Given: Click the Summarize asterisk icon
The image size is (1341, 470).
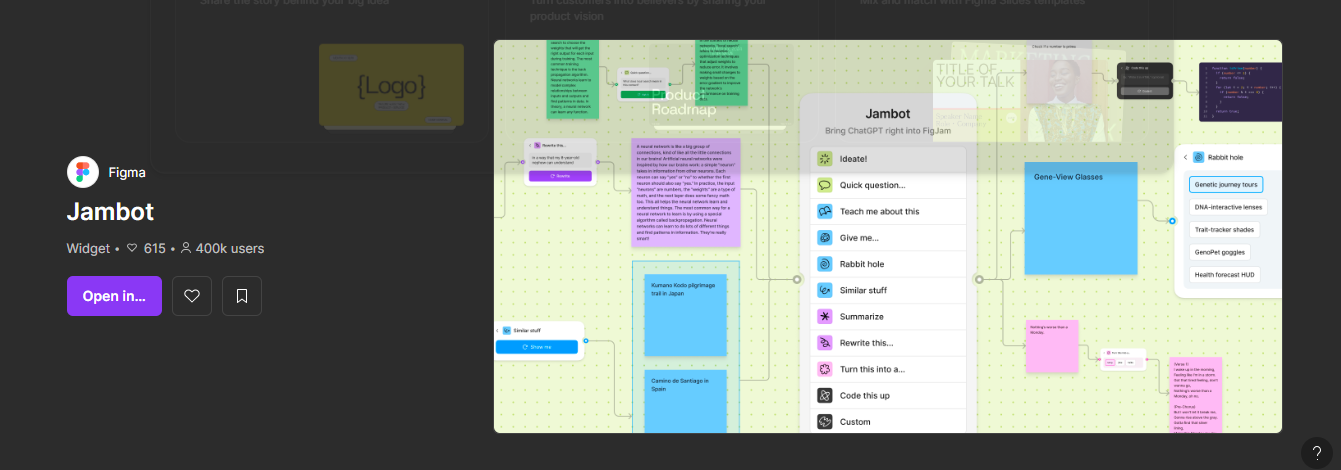Looking at the screenshot, I should tap(825, 316).
